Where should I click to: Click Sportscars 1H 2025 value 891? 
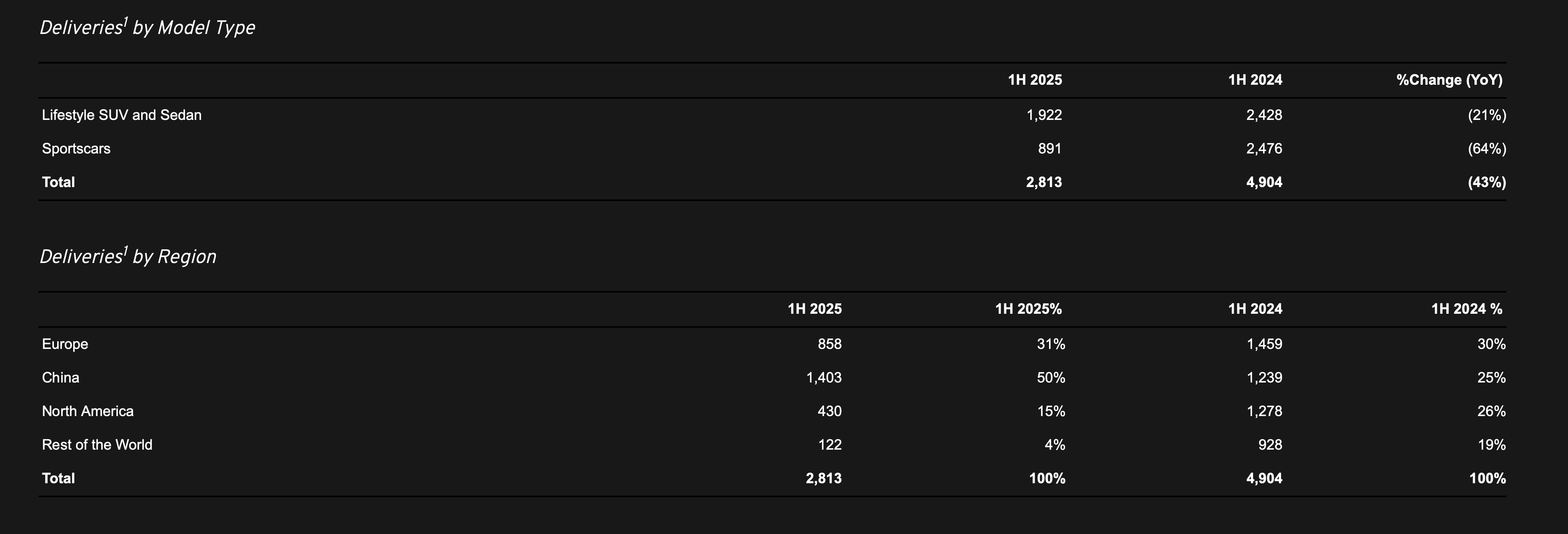point(1049,149)
